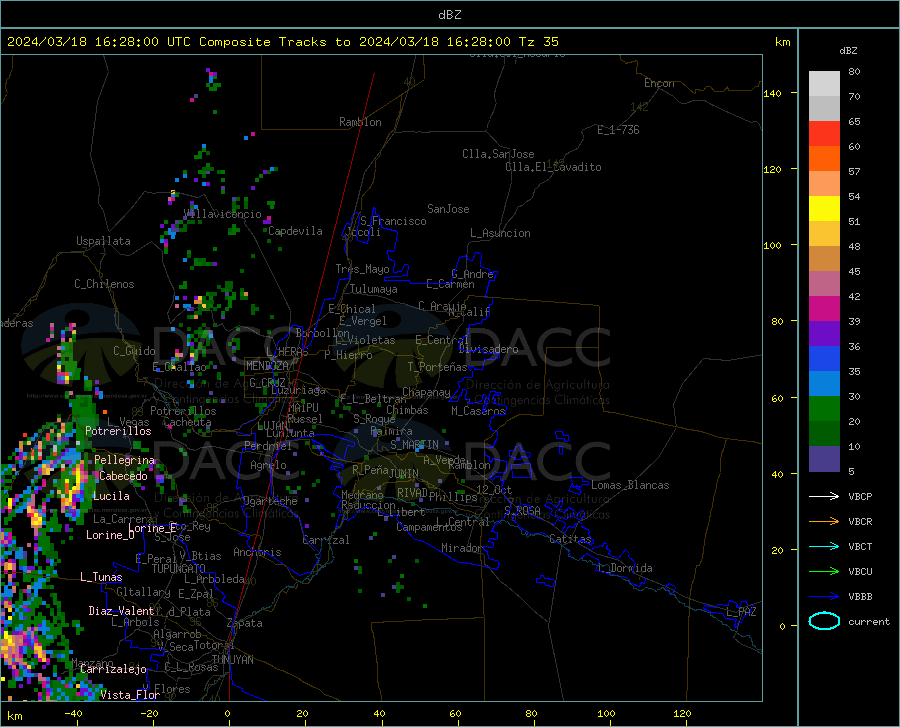
Task: Click the S_MARTIN map label
Action: click(414, 445)
